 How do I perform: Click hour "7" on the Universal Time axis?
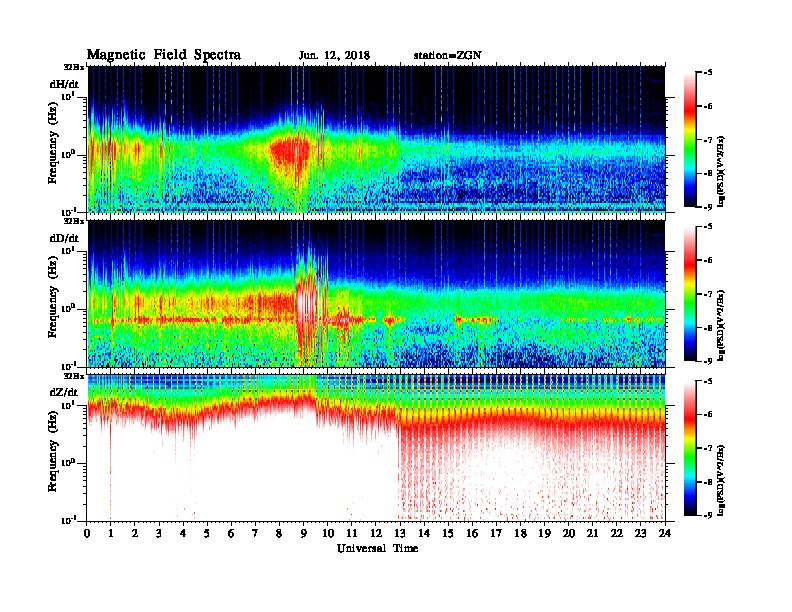click(255, 533)
